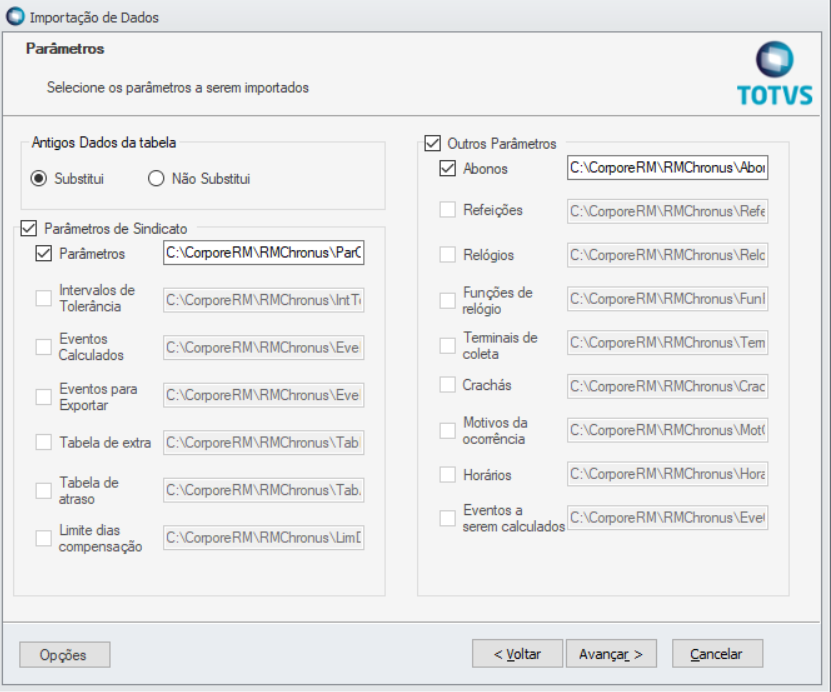Select the Substitui radio option

click(x=39, y=179)
